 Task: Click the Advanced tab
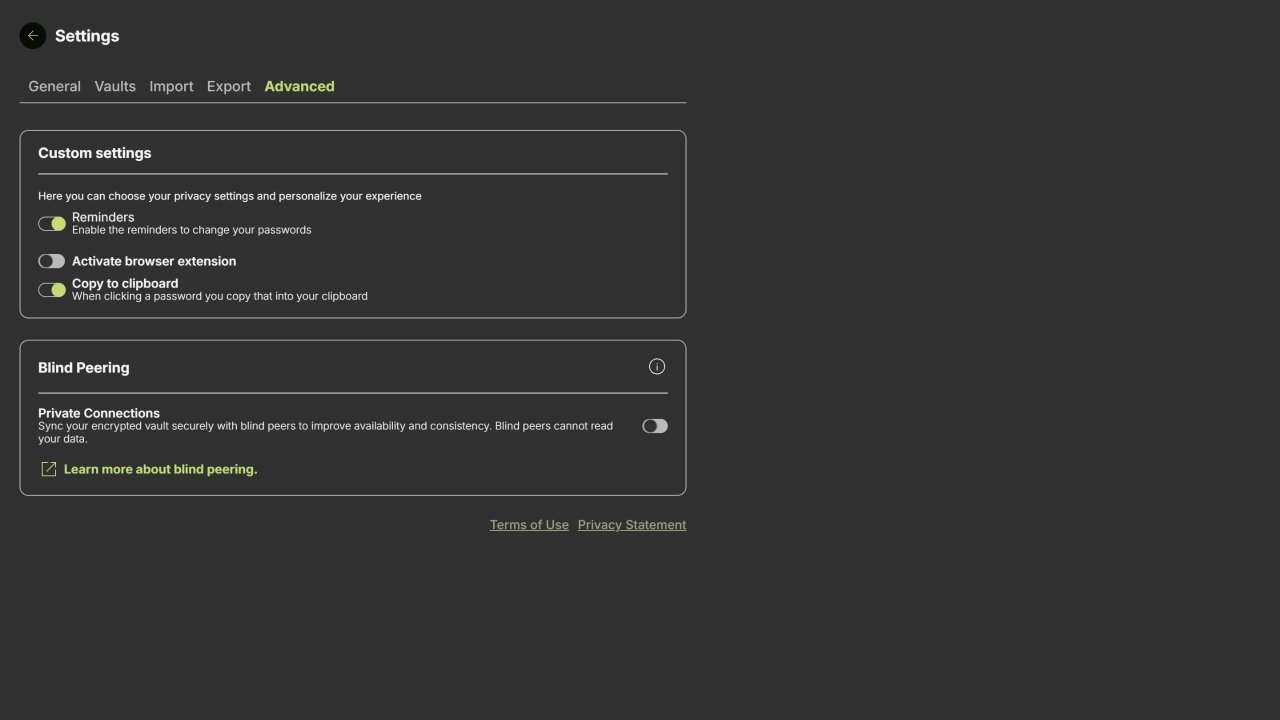[299, 86]
